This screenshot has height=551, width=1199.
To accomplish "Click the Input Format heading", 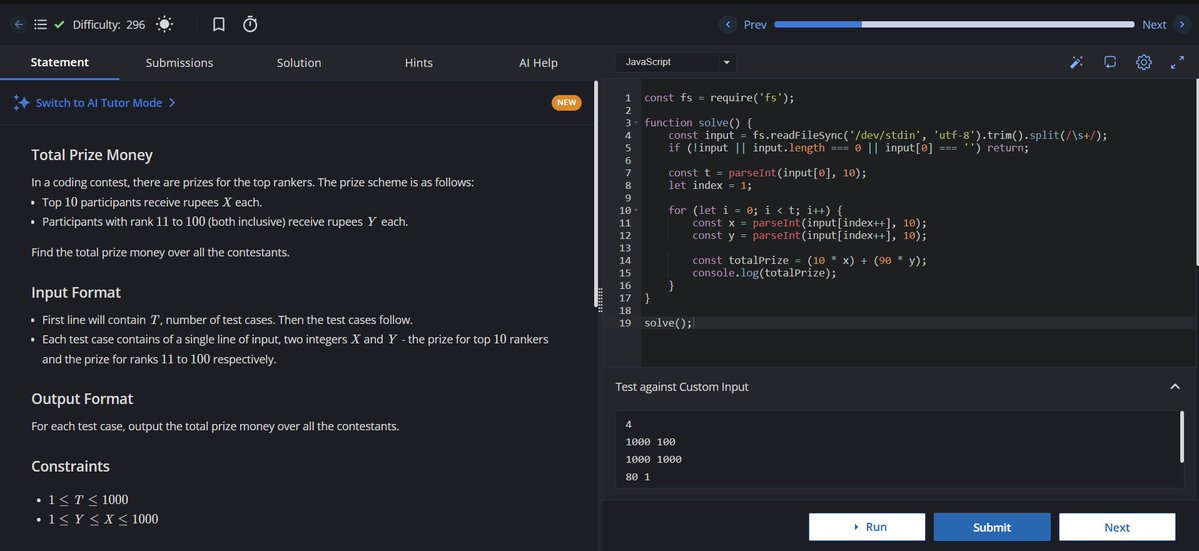I will (76, 293).
